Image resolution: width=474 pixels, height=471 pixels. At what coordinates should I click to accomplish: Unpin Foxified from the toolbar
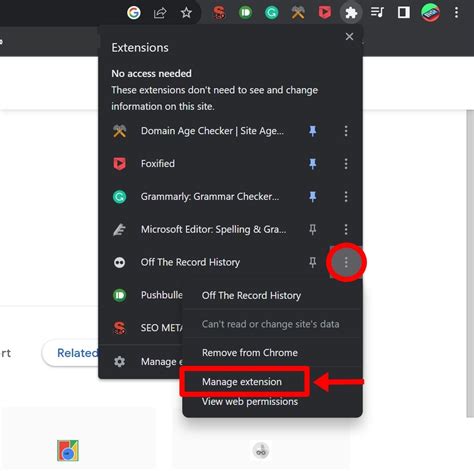pos(312,164)
